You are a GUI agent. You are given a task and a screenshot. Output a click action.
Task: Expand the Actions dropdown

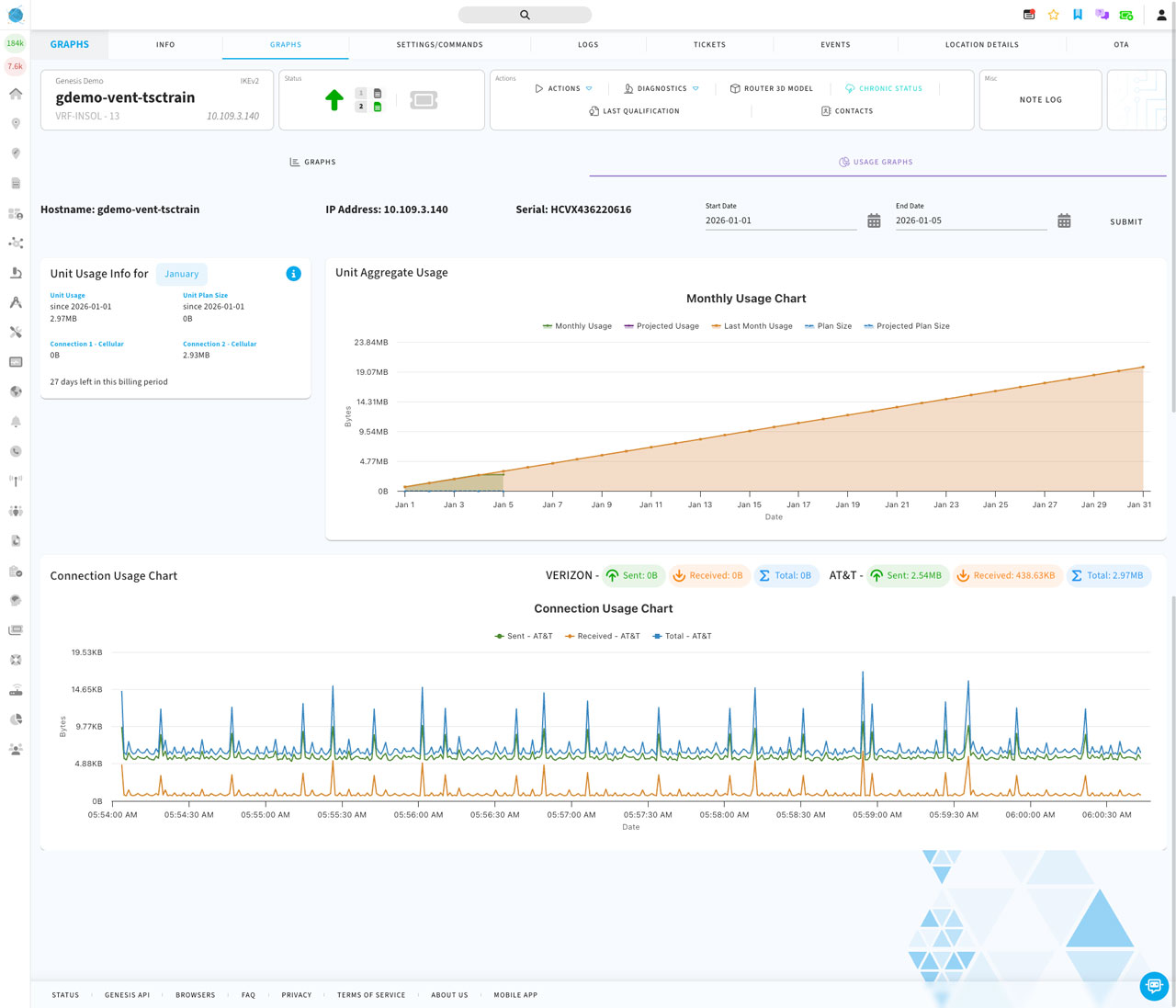563,89
